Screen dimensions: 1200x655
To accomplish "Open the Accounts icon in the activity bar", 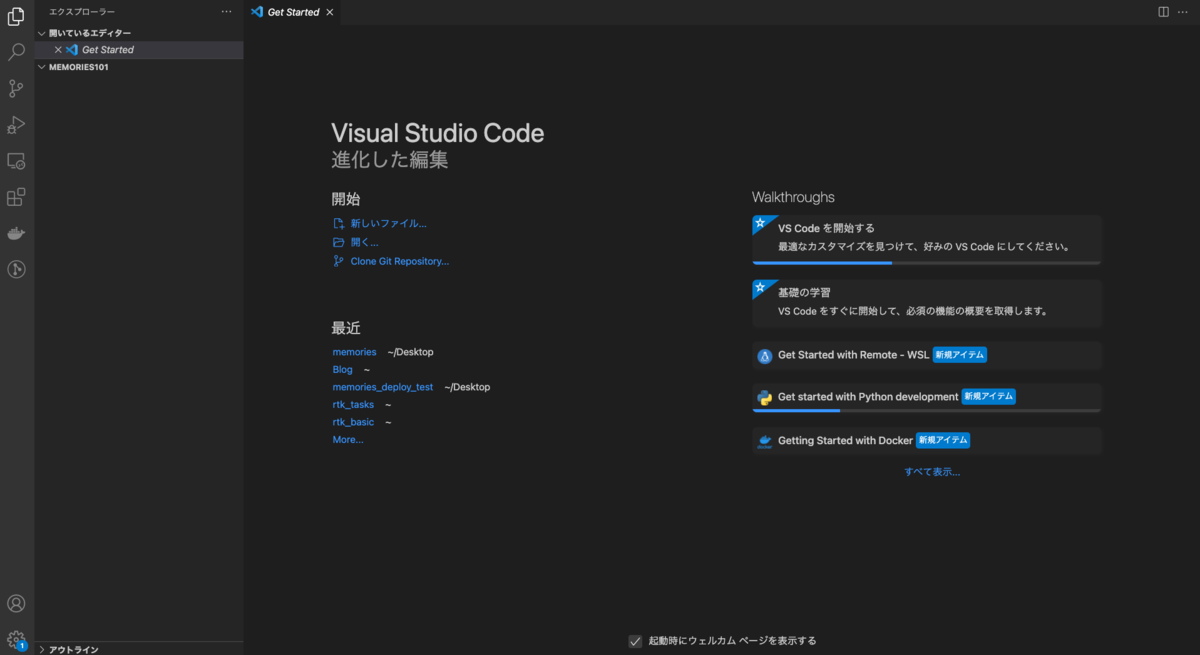I will 15,603.
